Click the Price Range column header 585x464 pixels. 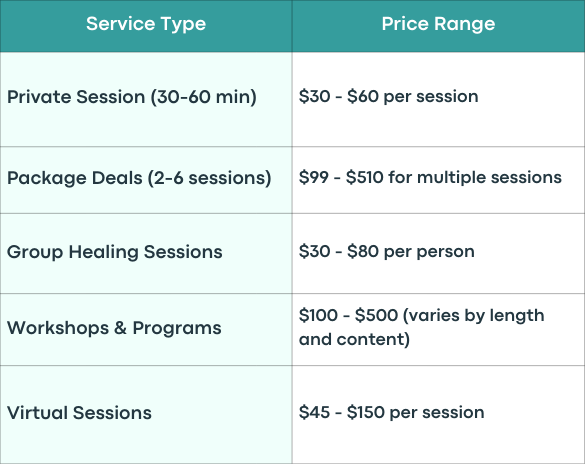tap(438, 26)
